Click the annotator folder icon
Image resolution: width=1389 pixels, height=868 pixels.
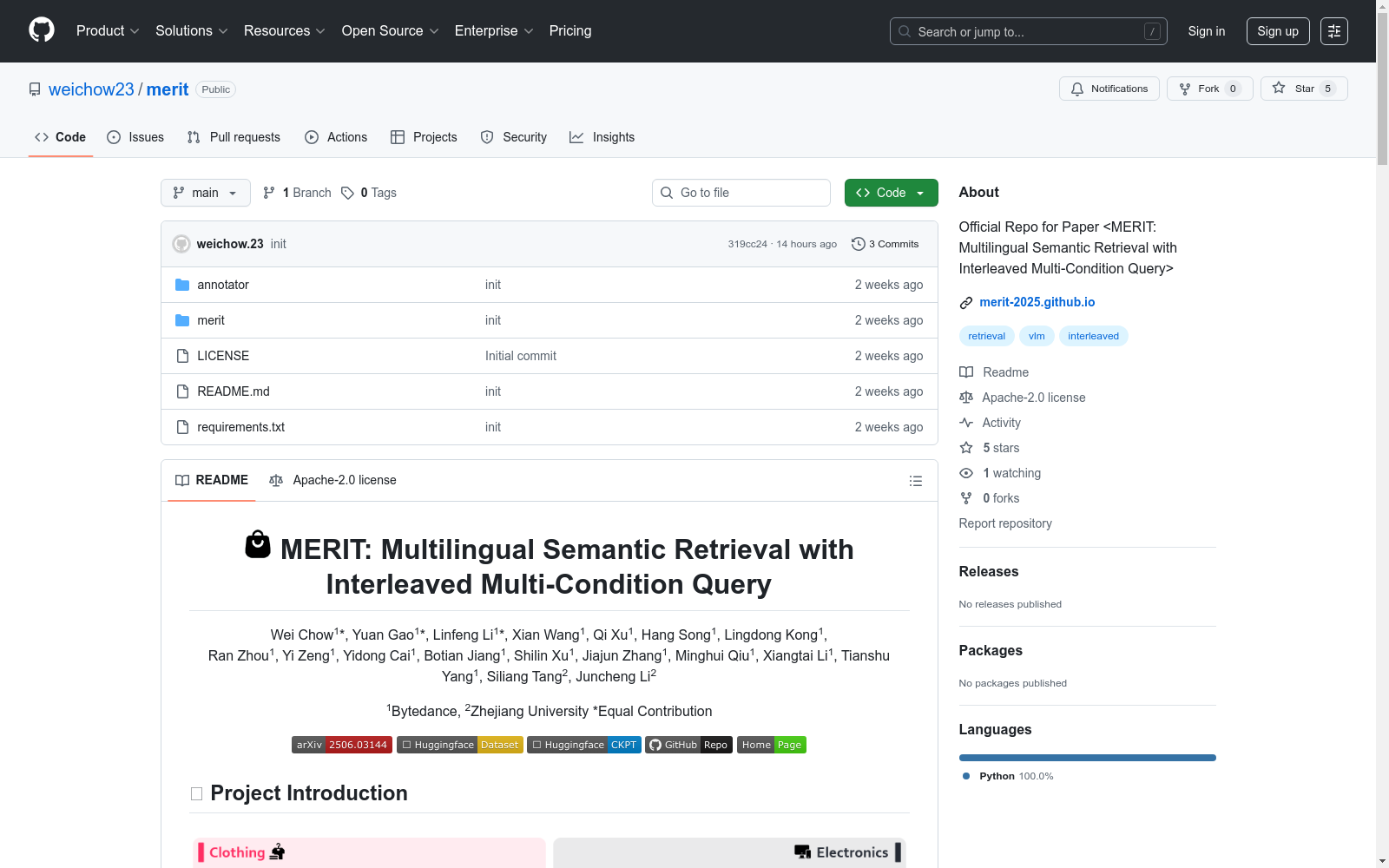(182, 285)
